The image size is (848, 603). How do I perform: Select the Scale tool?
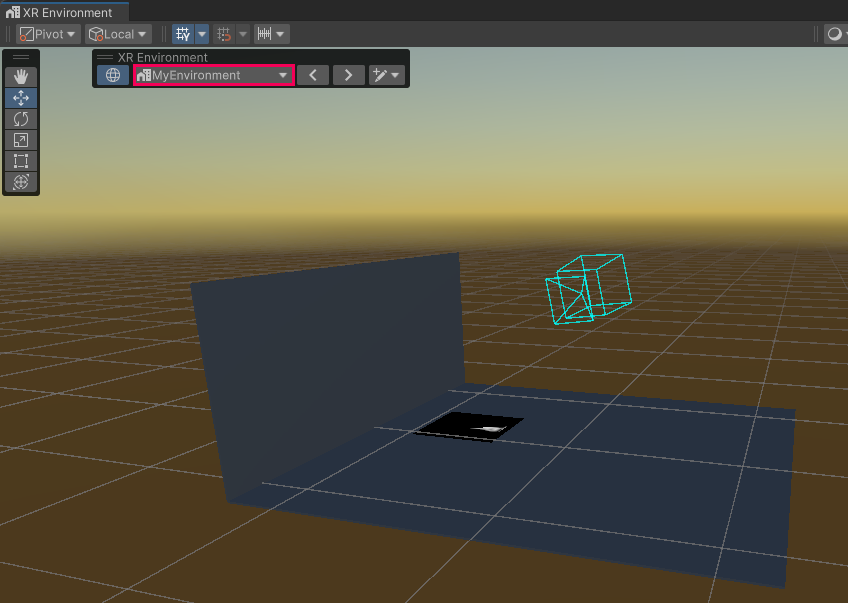[21, 140]
